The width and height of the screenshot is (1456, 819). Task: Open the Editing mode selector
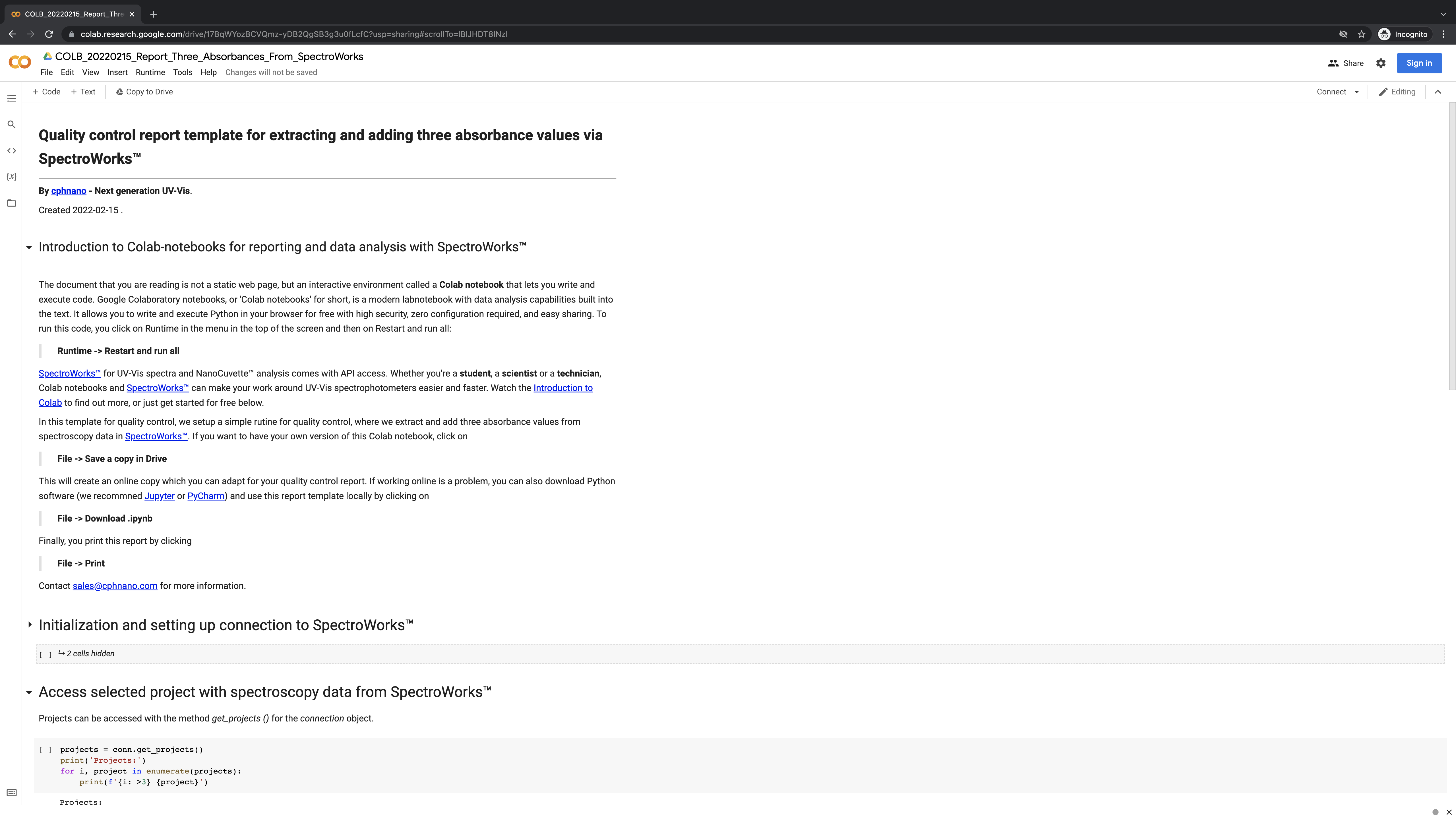1397,92
